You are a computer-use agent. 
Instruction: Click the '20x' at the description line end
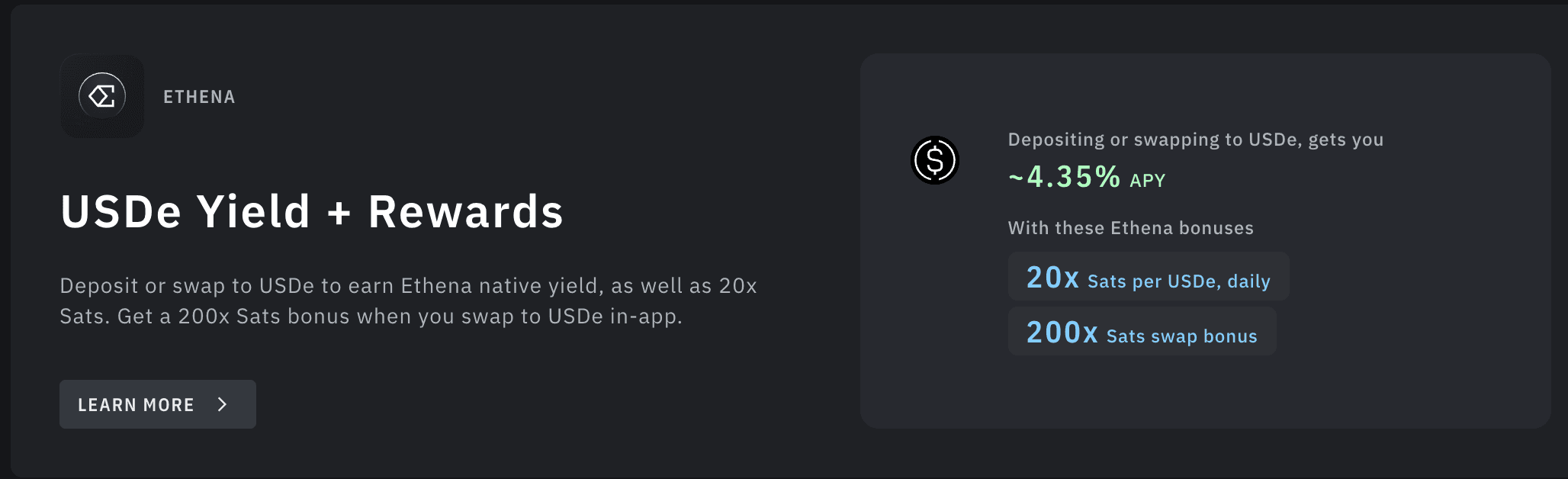[x=737, y=286]
